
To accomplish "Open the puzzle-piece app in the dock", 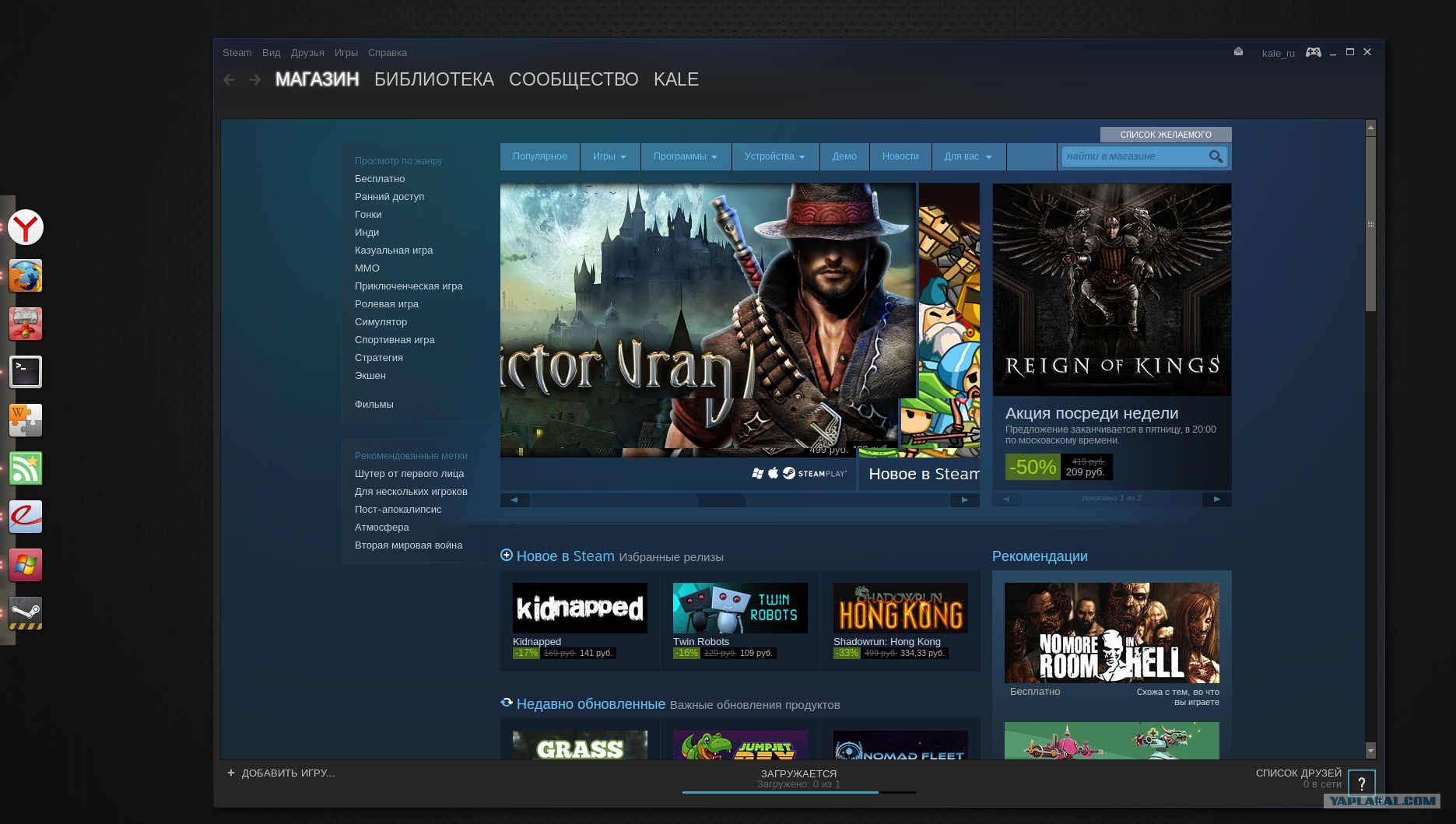I will 26,420.
